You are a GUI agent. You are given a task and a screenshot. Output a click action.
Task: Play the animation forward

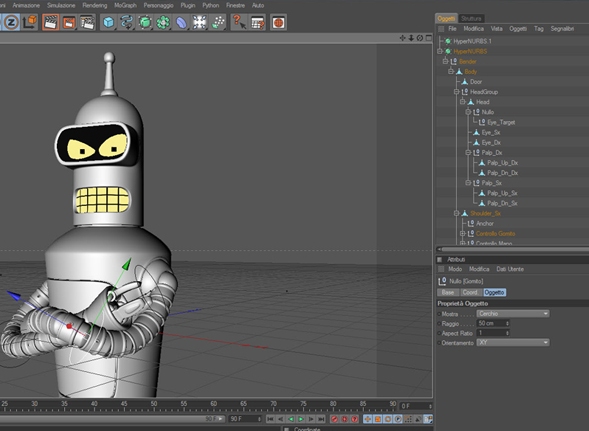click(301, 419)
